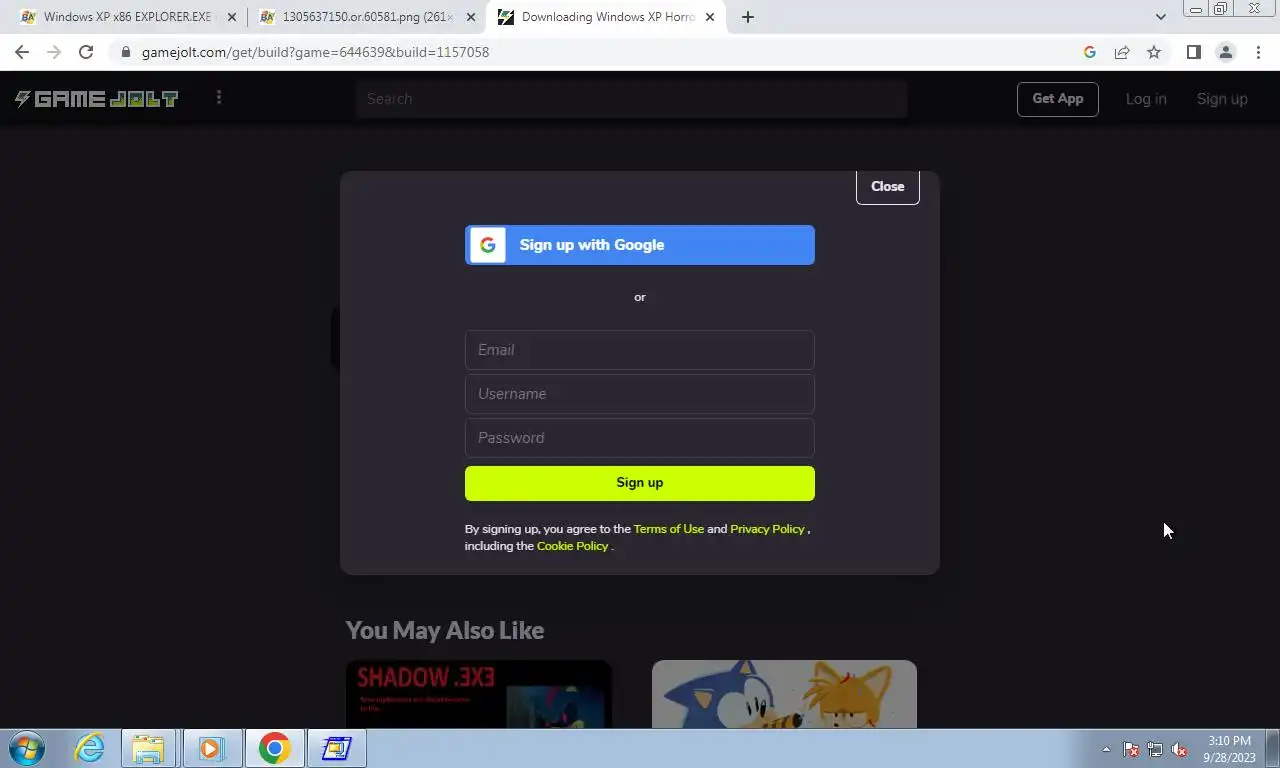Click the network tray icon
The image size is (1280, 768).
(1155, 749)
